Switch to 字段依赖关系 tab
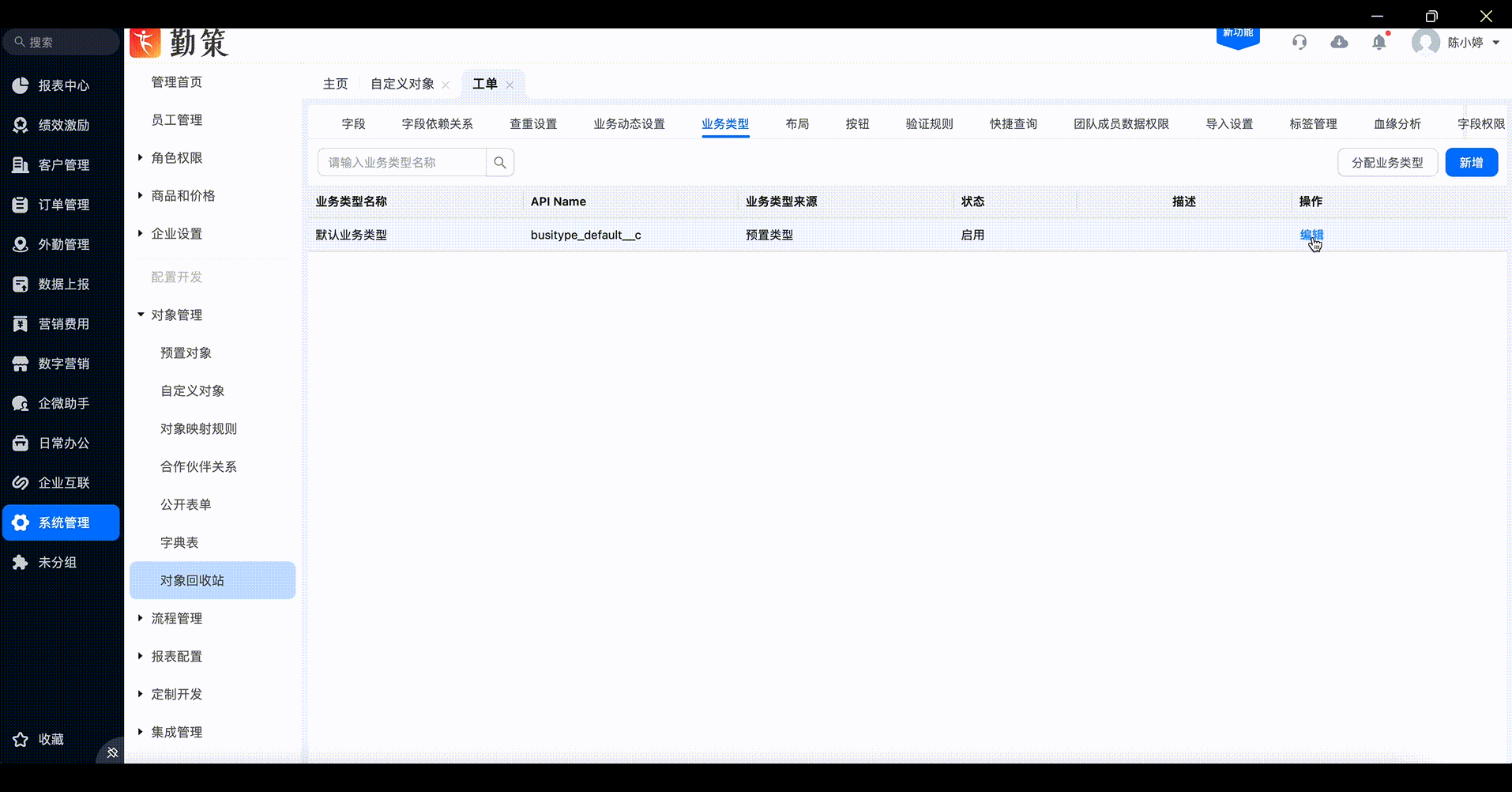 437,124
